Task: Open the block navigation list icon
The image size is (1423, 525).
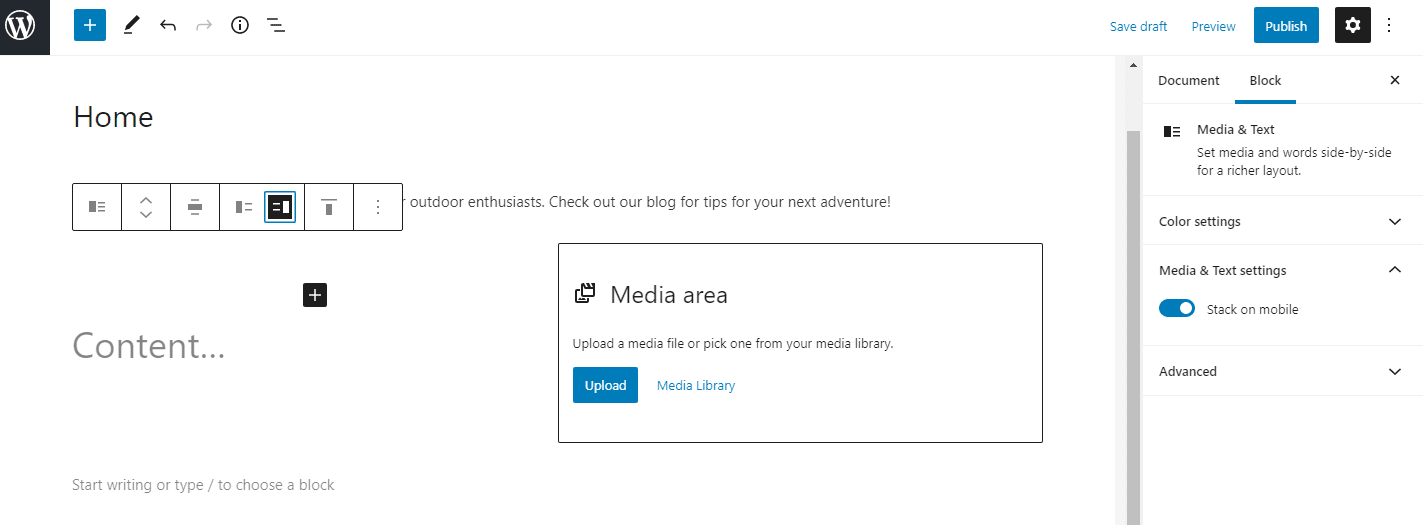Action: click(x=276, y=26)
